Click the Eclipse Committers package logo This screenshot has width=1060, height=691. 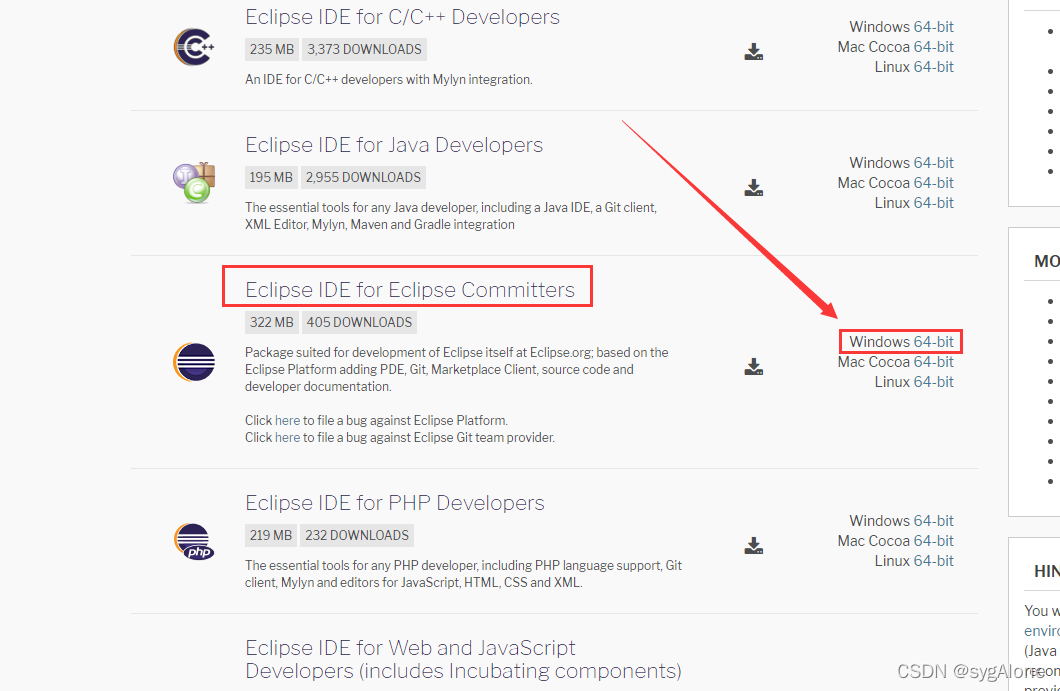(194, 362)
